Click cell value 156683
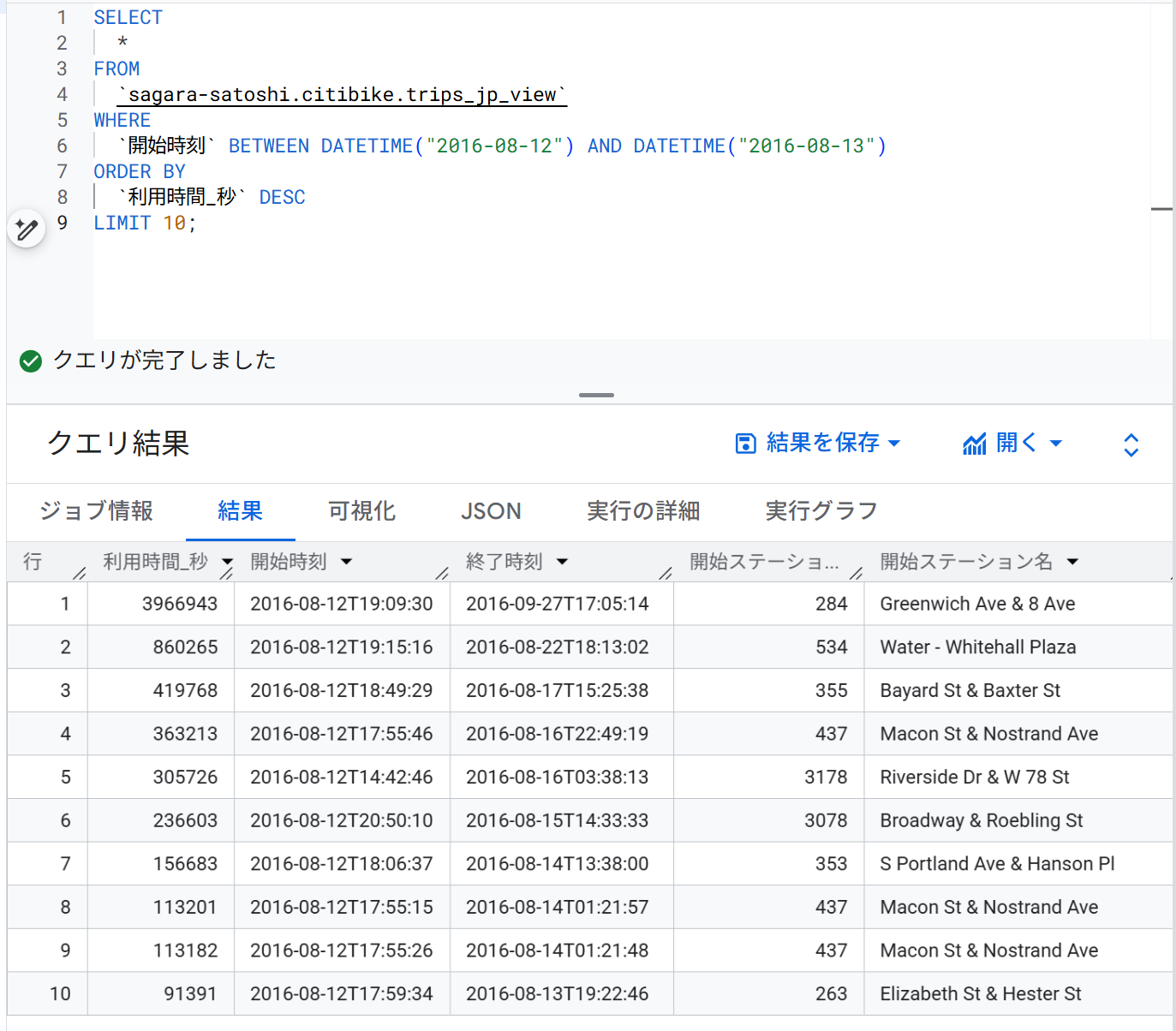Viewport: 1176px width, 1031px height. pyautogui.click(x=185, y=864)
